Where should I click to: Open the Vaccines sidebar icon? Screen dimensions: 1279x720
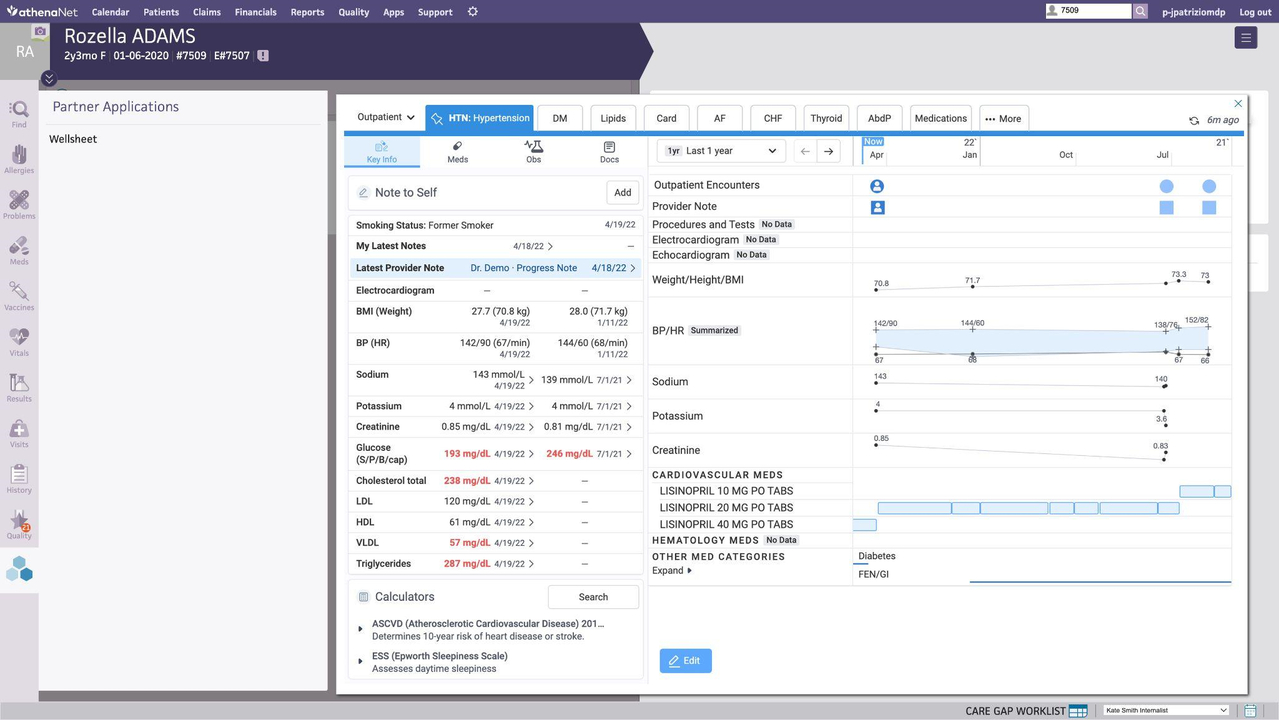19,295
